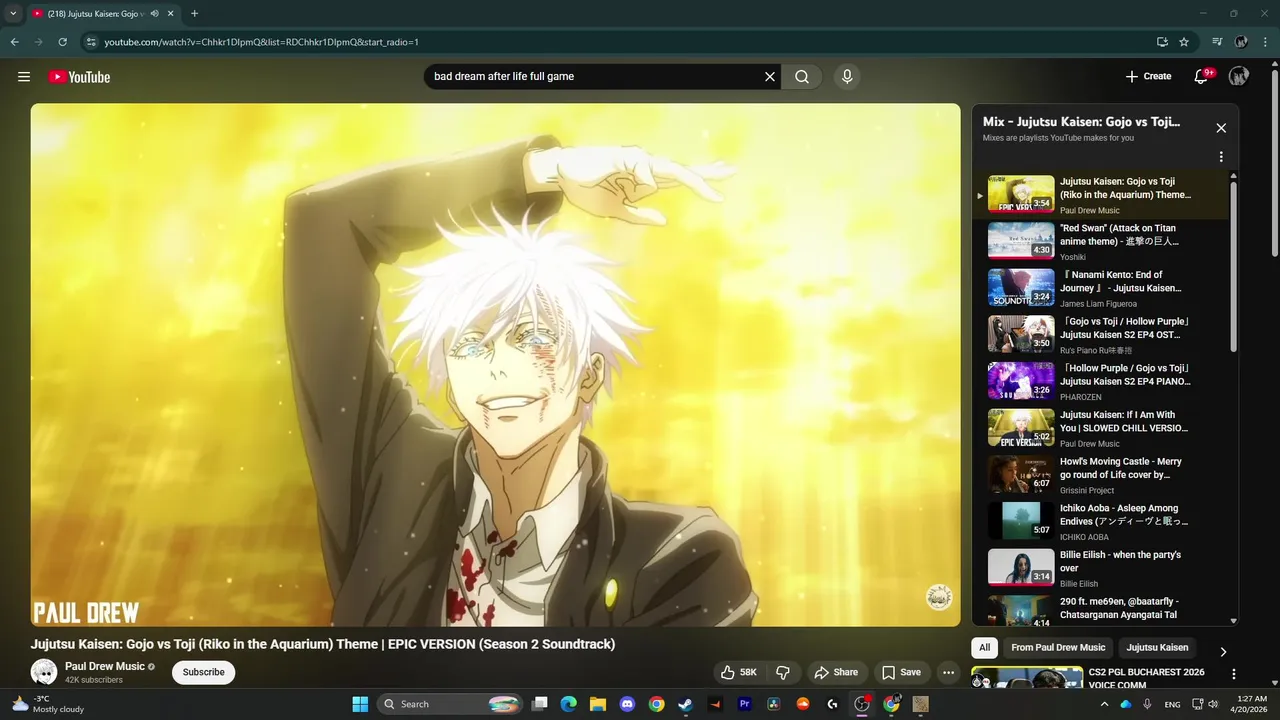The image size is (1280, 720).
Task: Open the YouTube account avatar menu
Action: click(x=1239, y=77)
